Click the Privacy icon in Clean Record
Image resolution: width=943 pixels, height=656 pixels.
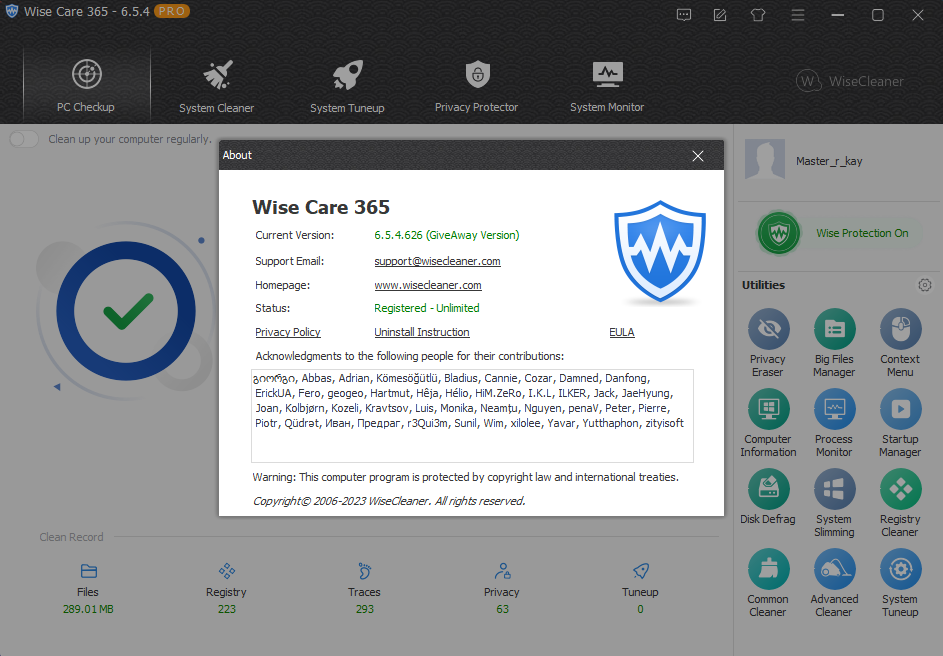[502, 571]
